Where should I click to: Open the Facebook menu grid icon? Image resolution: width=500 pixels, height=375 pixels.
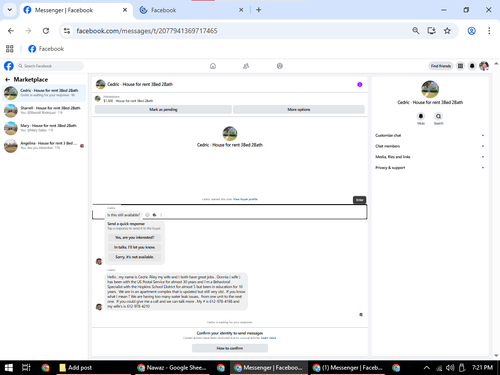point(460,66)
